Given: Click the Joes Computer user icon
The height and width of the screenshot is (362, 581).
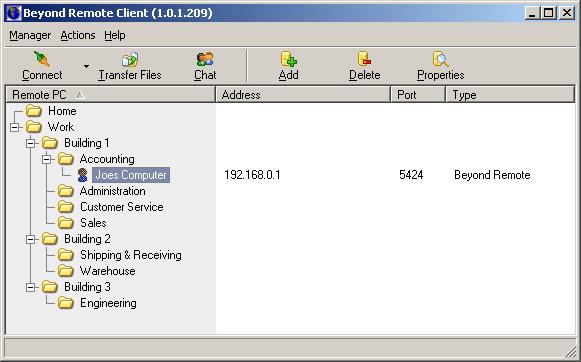Looking at the screenshot, I should pos(82,175).
